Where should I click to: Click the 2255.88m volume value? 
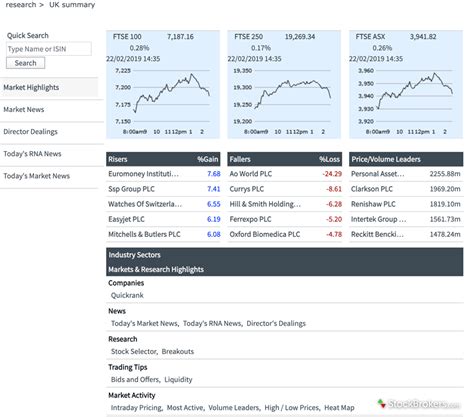click(x=445, y=174)
